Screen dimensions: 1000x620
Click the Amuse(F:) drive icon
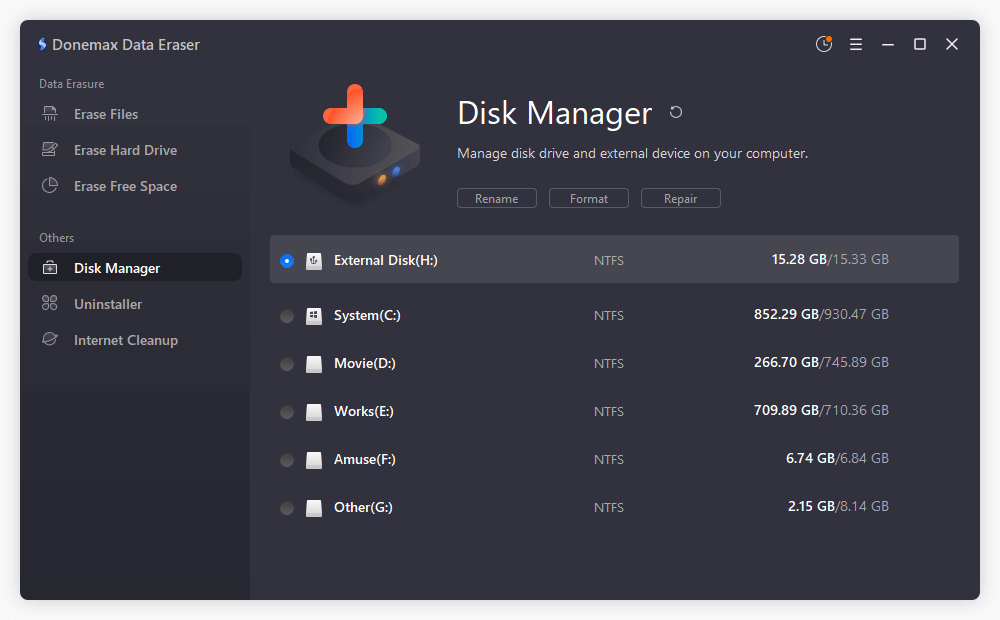314,460
